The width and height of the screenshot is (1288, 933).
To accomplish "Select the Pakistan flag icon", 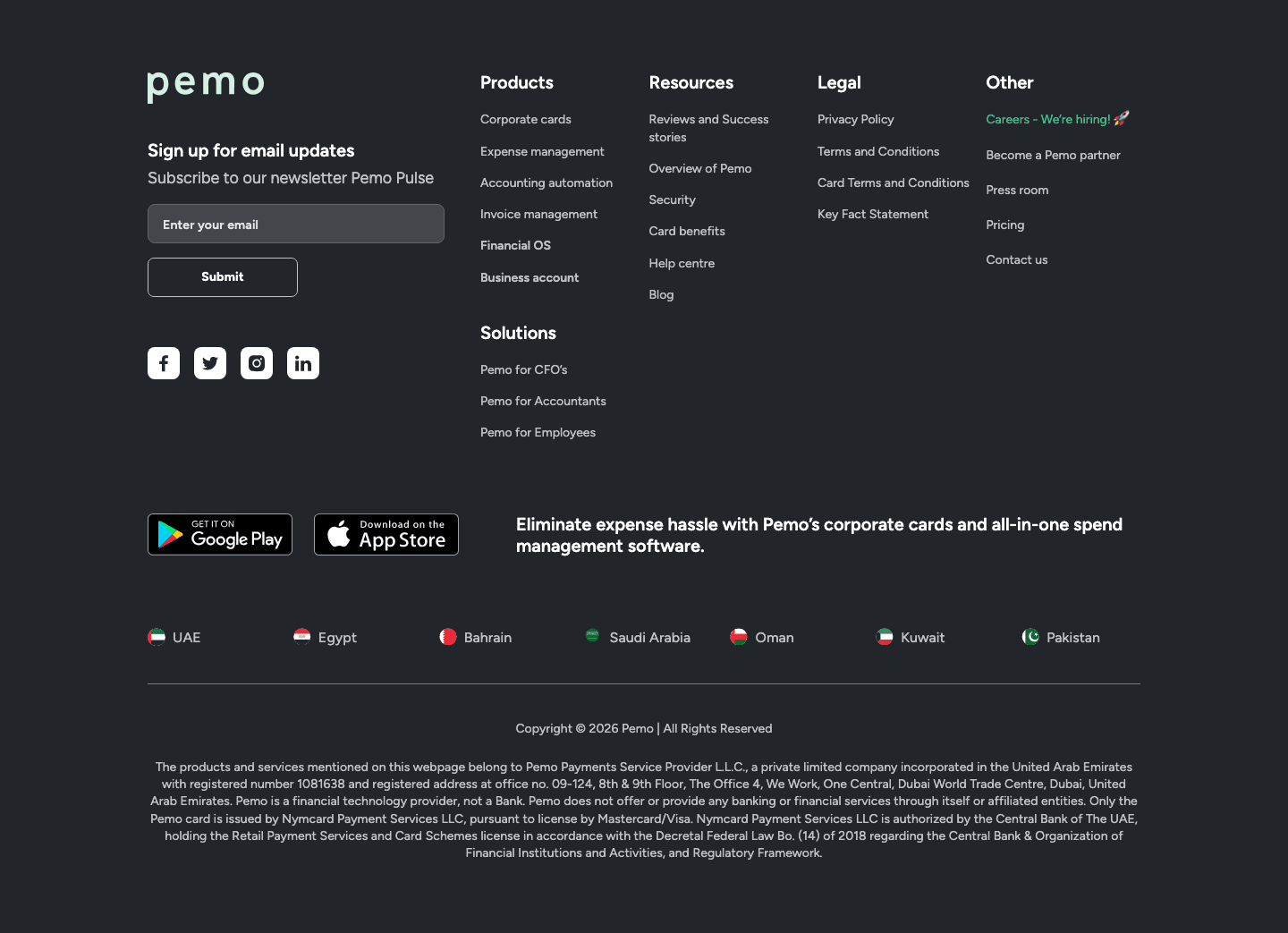I will tap(1030, 637).
